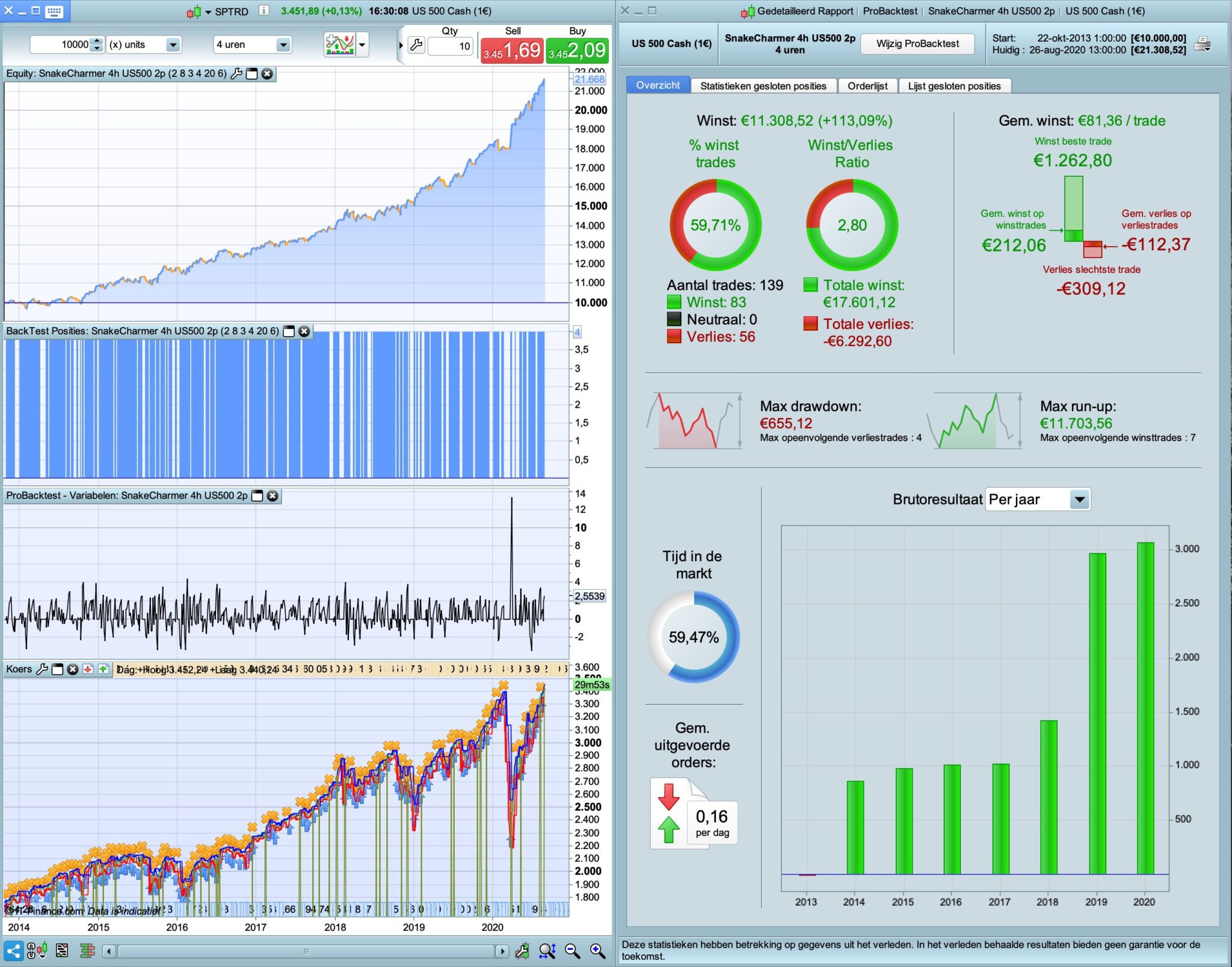Switch to Orderlijst tab
Screen dimensions: 1232x967
(867, 86)
